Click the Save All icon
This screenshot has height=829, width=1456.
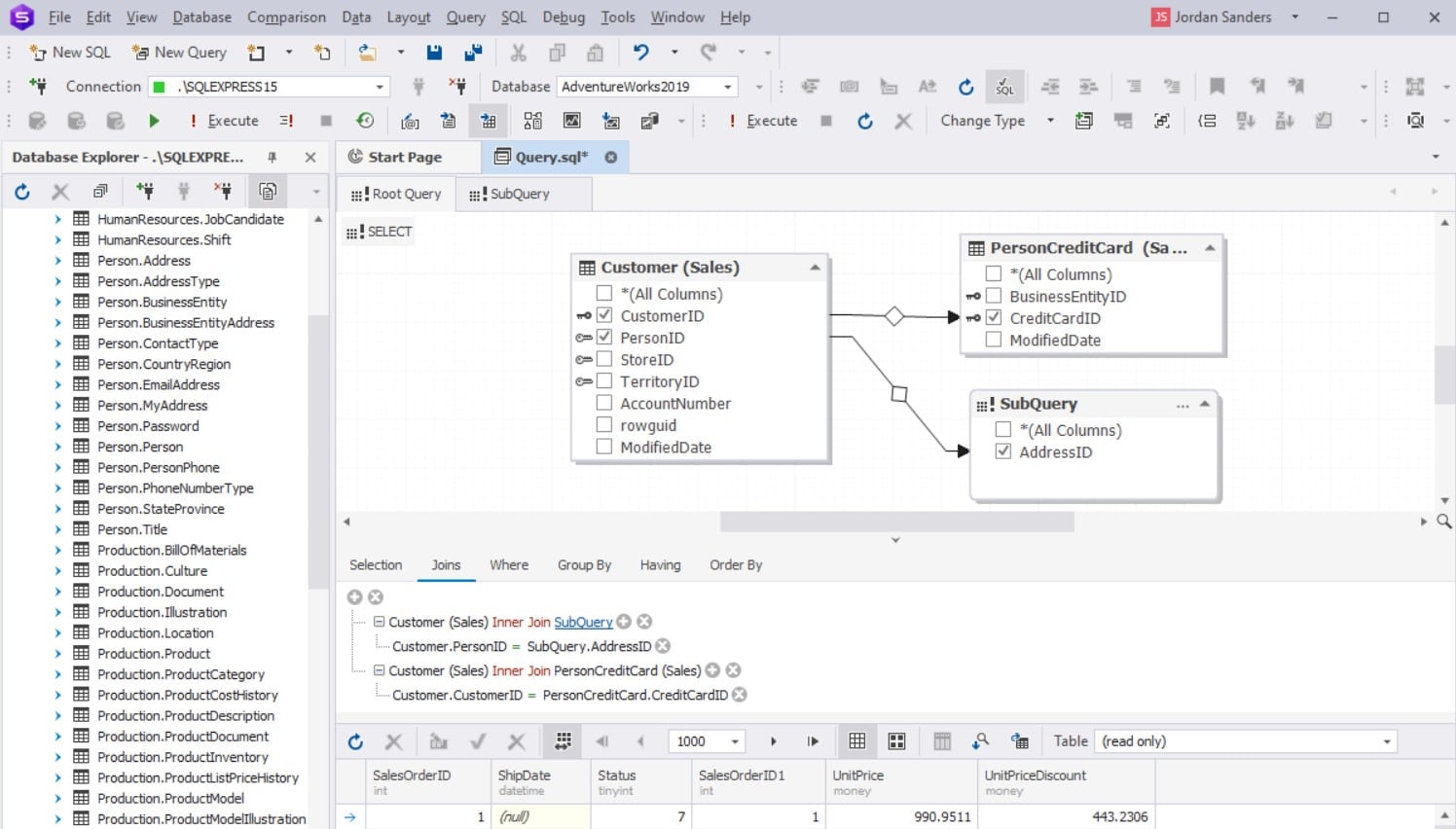point(473,53)
